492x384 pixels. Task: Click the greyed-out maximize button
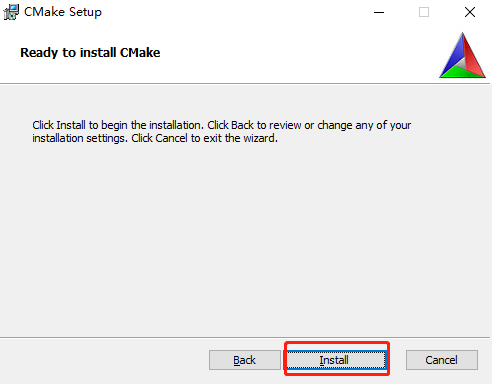tap(424, 12)
